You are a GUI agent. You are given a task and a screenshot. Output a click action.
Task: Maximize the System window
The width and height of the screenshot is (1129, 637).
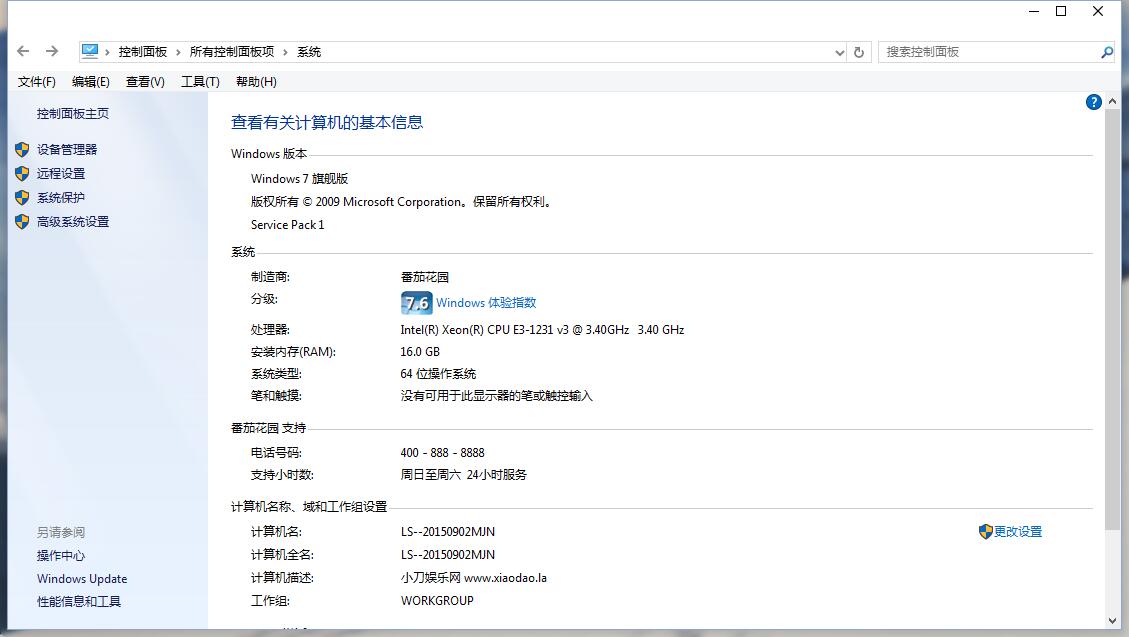click(1061, 11)
